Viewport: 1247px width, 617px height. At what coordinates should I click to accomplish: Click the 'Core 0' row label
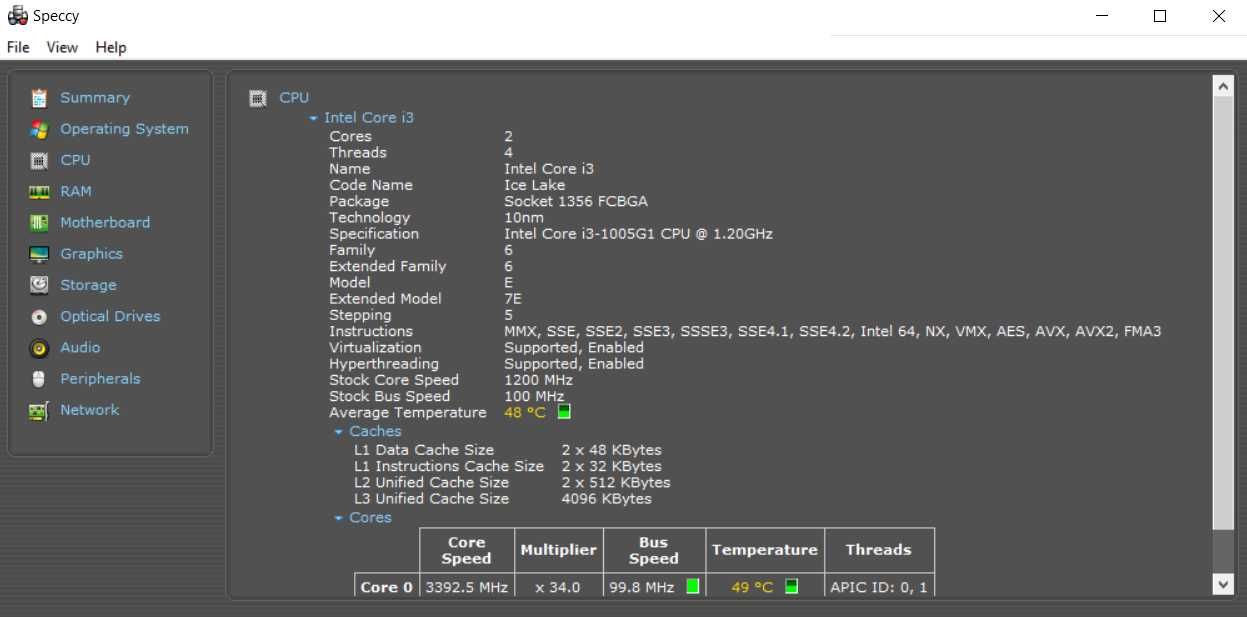(386, 587)
